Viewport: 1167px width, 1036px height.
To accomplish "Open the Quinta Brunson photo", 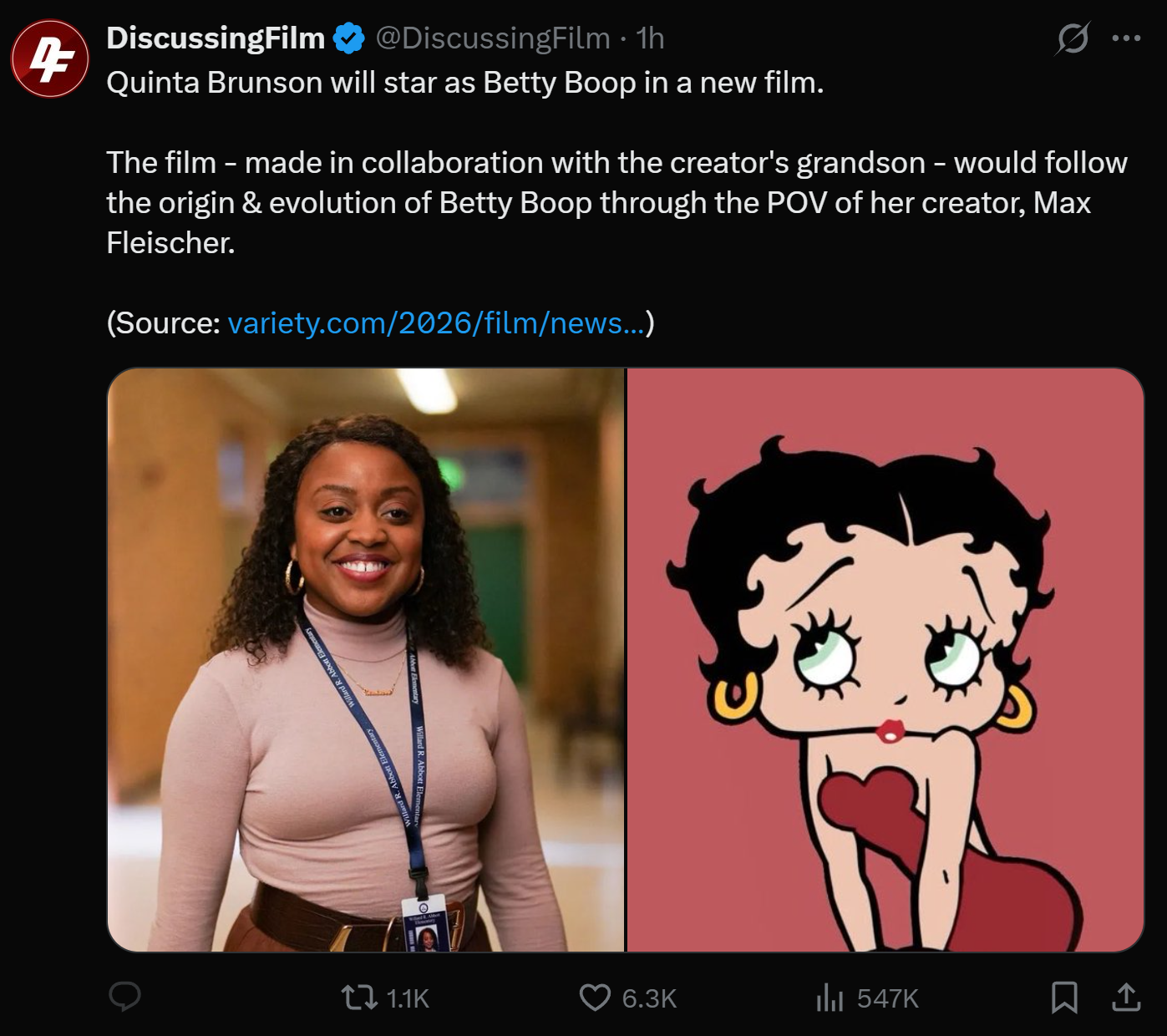I will tap(366, 660).
